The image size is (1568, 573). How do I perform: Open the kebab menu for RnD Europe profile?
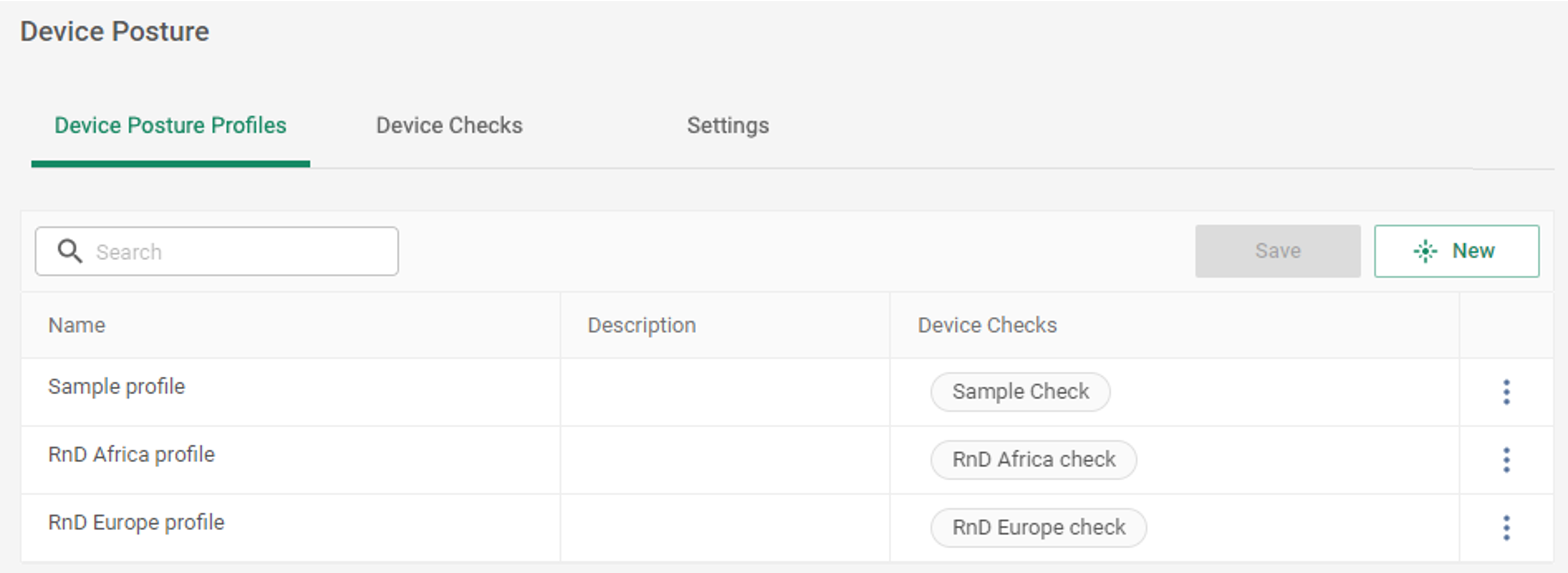(x=1507, y=527)
